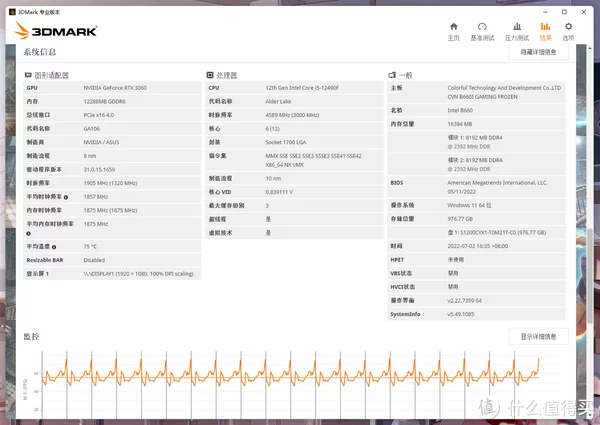This screenshot has height=425, width=600.
Task: Select the DISPLAY1 1920 × 1080 value
Action: (139, 274)
